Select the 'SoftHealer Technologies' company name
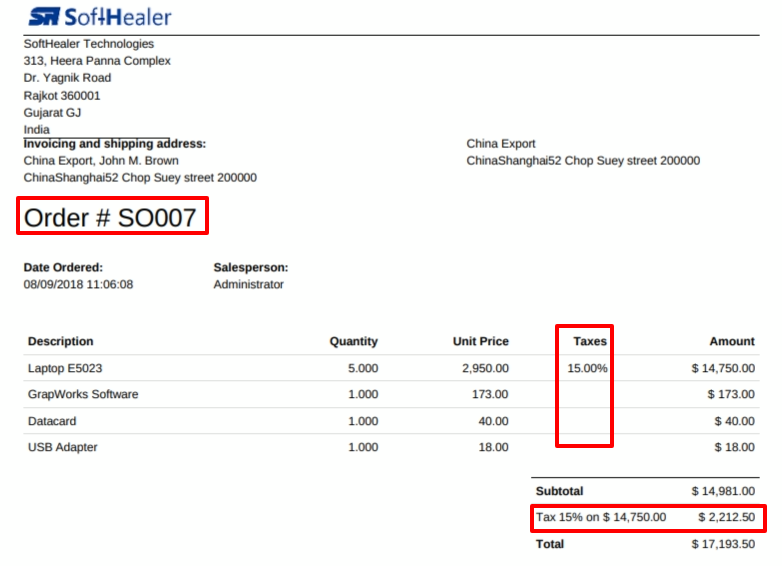782x566 pixels. point(89,44)
